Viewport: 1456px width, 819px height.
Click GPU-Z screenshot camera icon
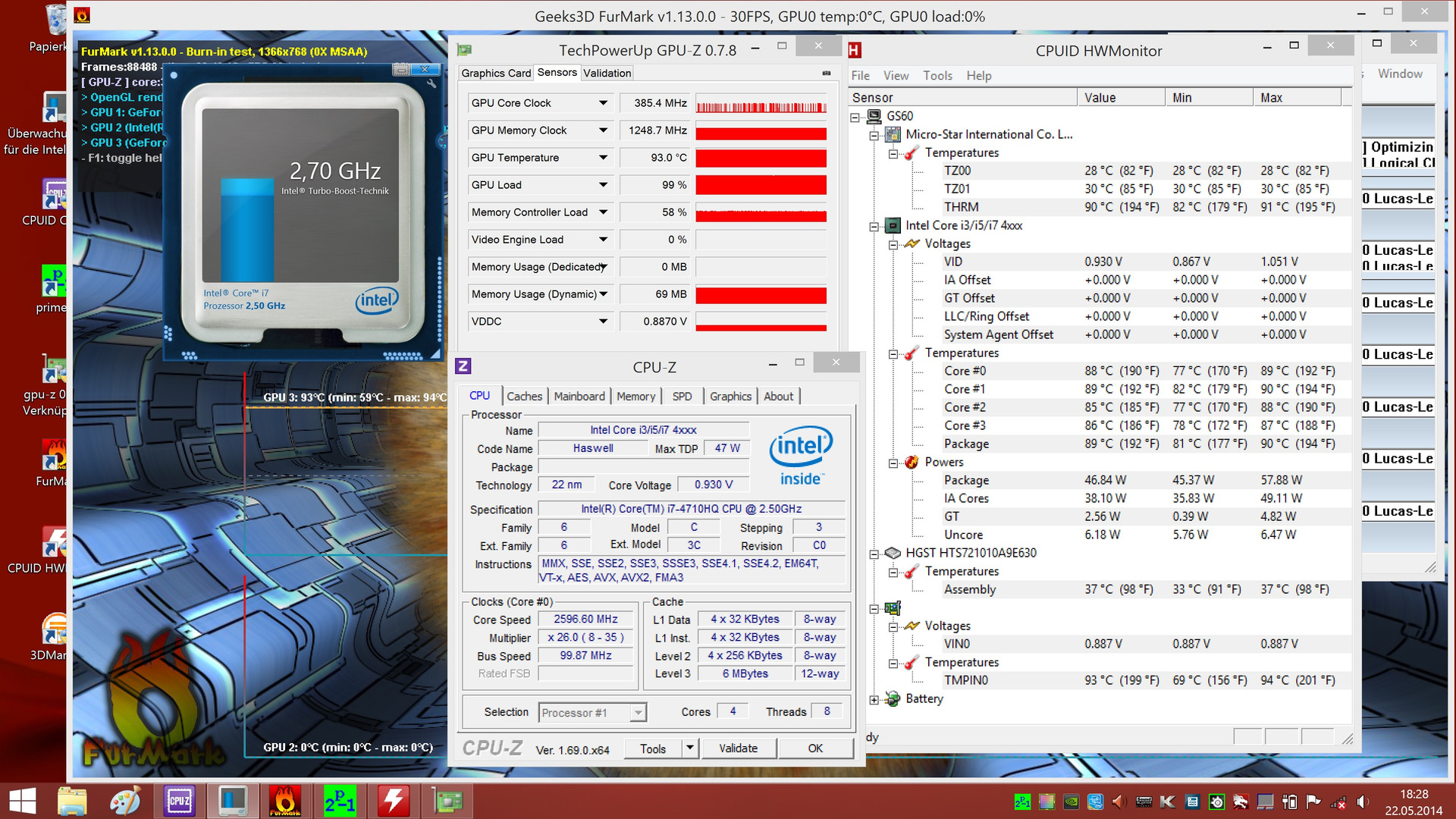827,73
